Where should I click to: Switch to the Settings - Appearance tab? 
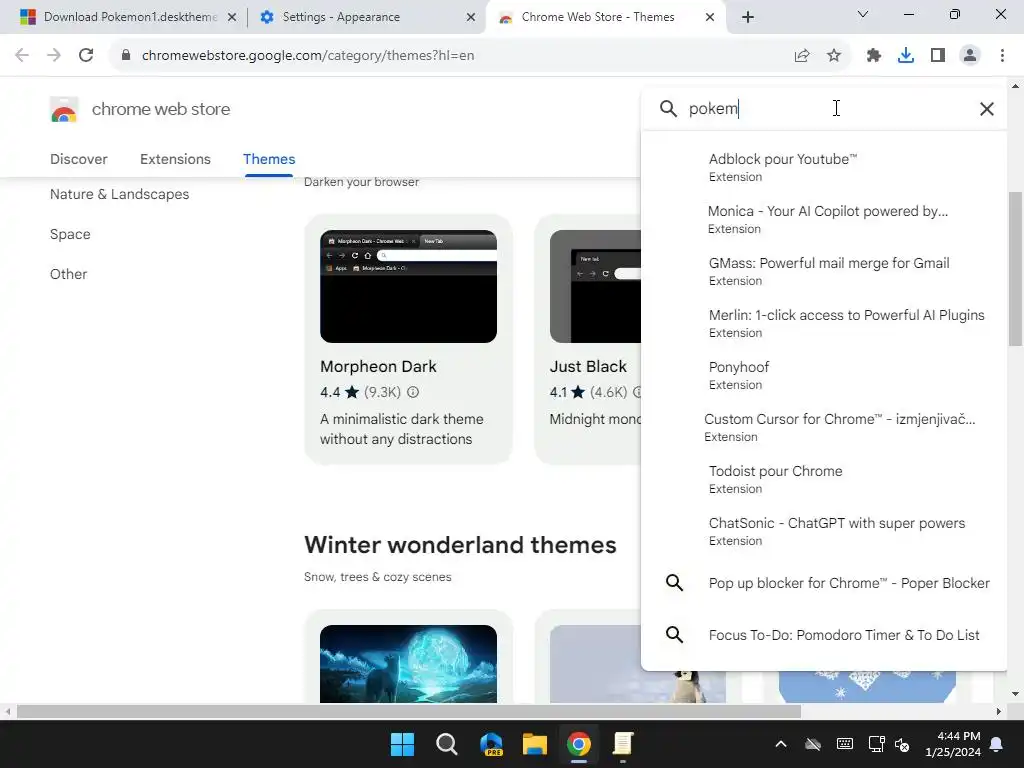(x=341, y=17)
